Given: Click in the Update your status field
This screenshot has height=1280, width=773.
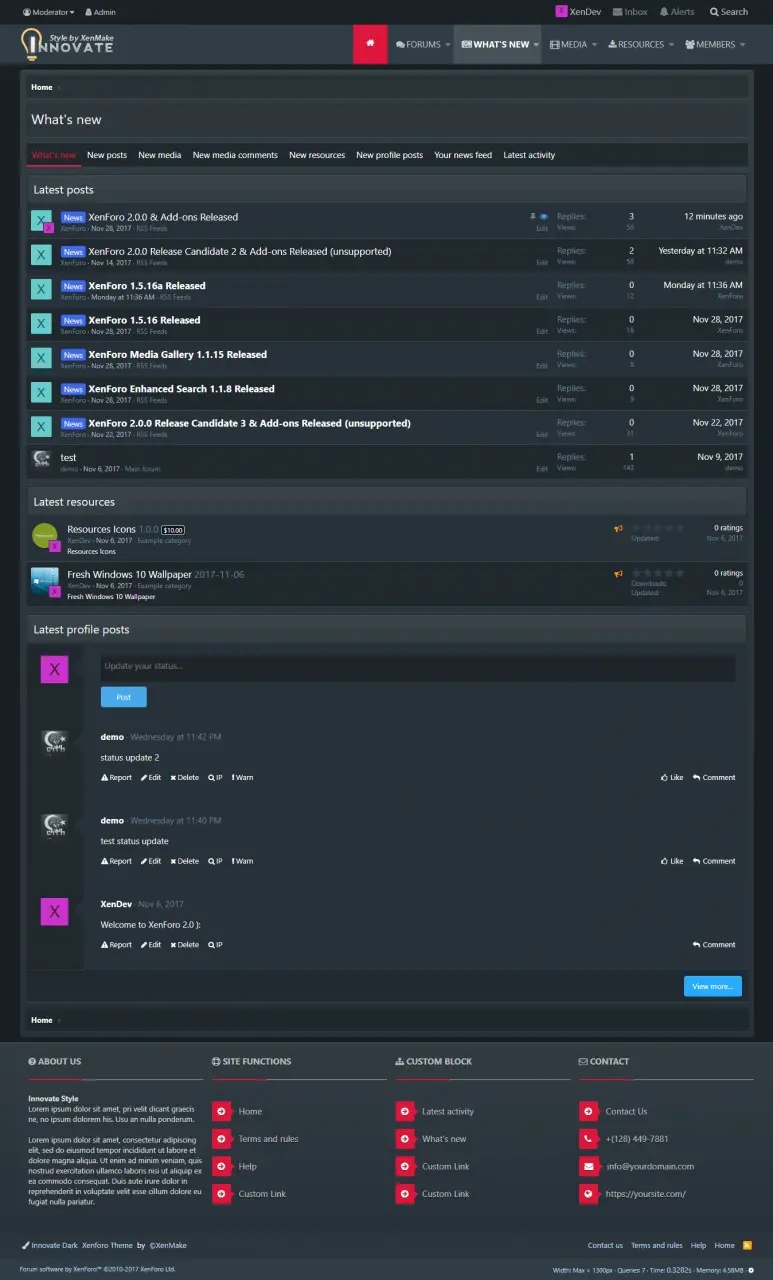Looking at the screenshot, I should tap(418, 668).
